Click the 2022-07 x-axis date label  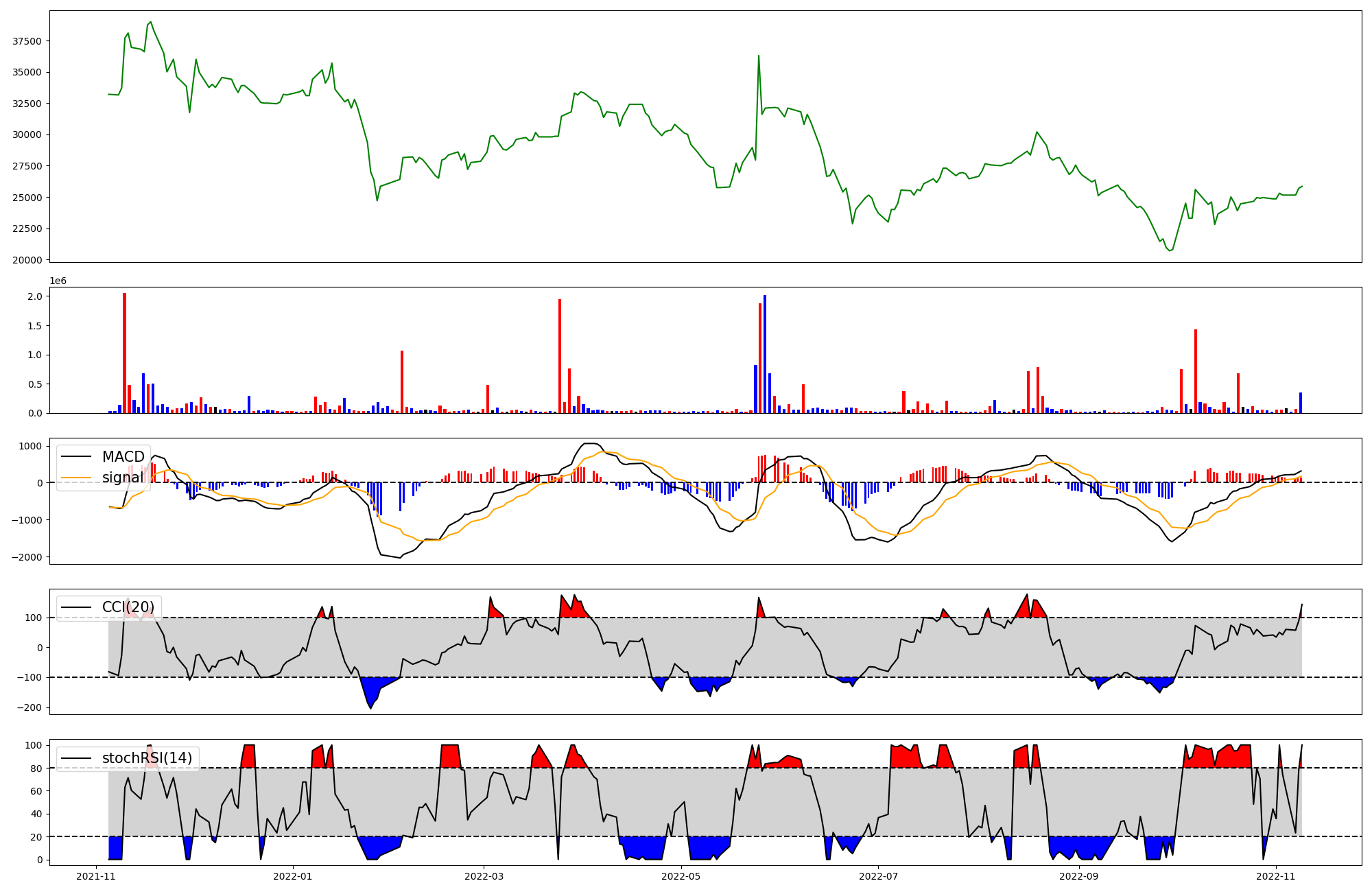pyautogui.click(x=878, y=876)
